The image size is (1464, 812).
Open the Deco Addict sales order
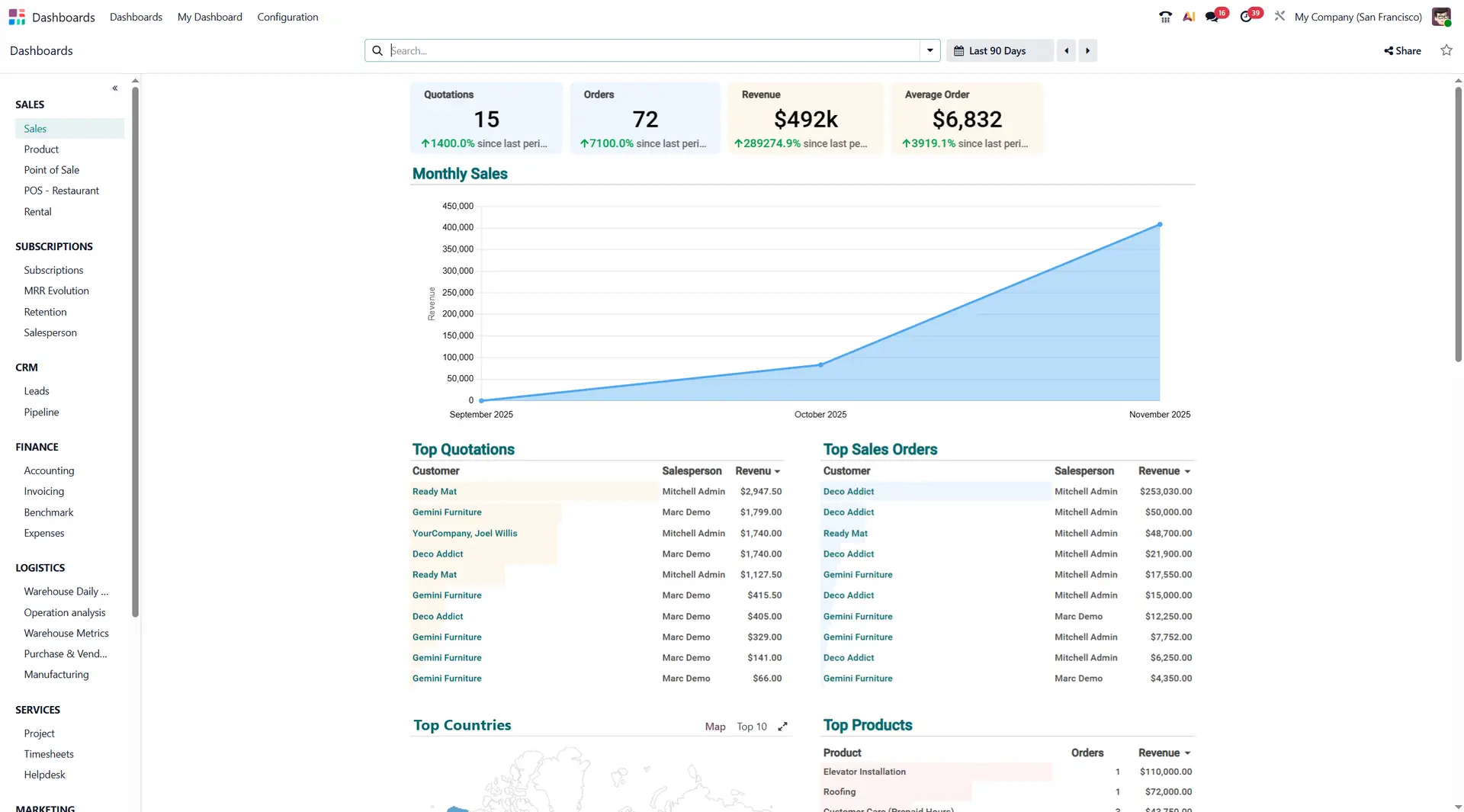click(x=848, y=491)
